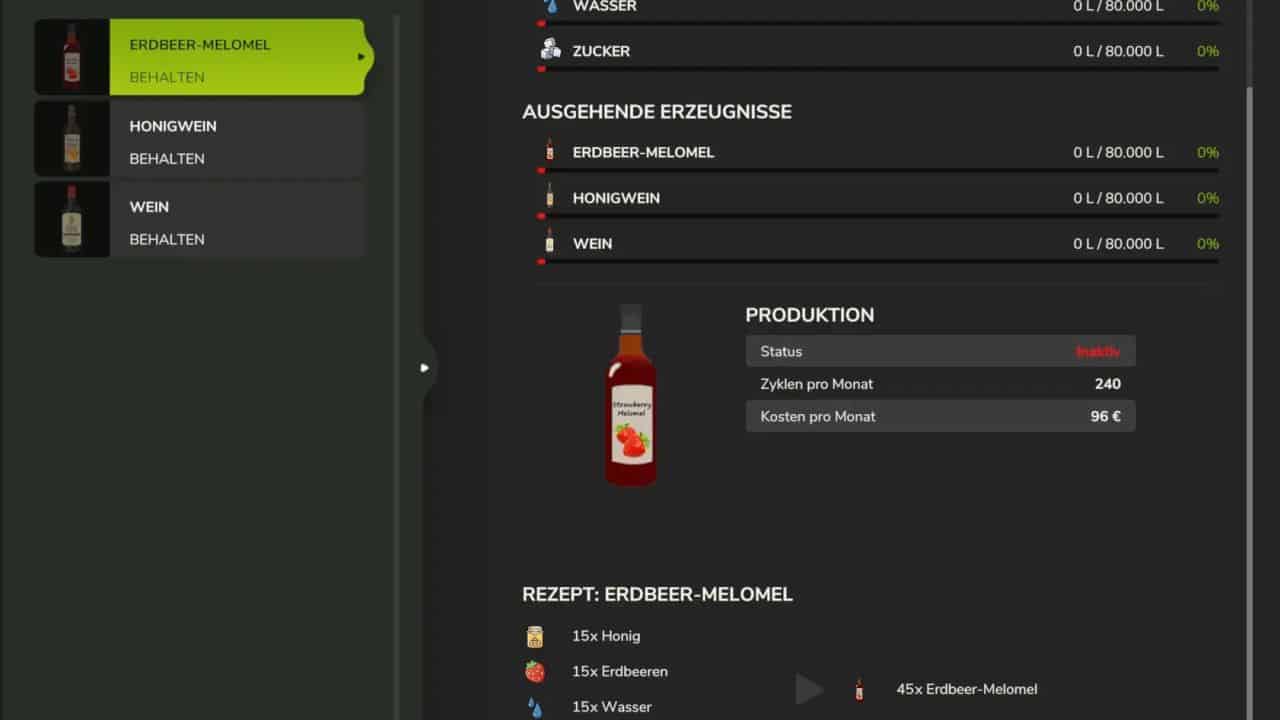Toggle Behalten mode under Wein
The height and width of the screenshot is (720, 1280).
point(167,240)
